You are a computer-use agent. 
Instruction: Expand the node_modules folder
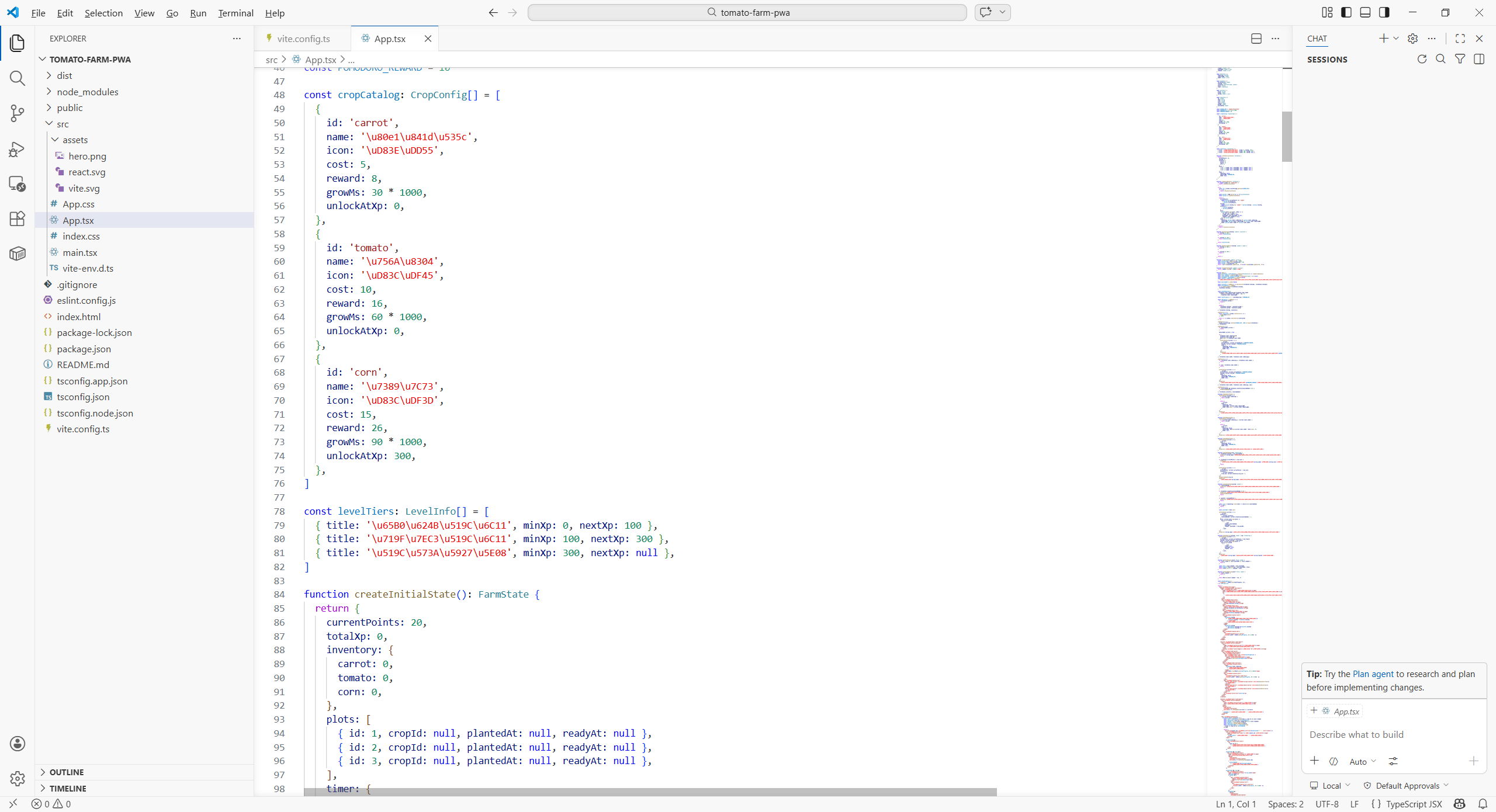tap(88, 92)
